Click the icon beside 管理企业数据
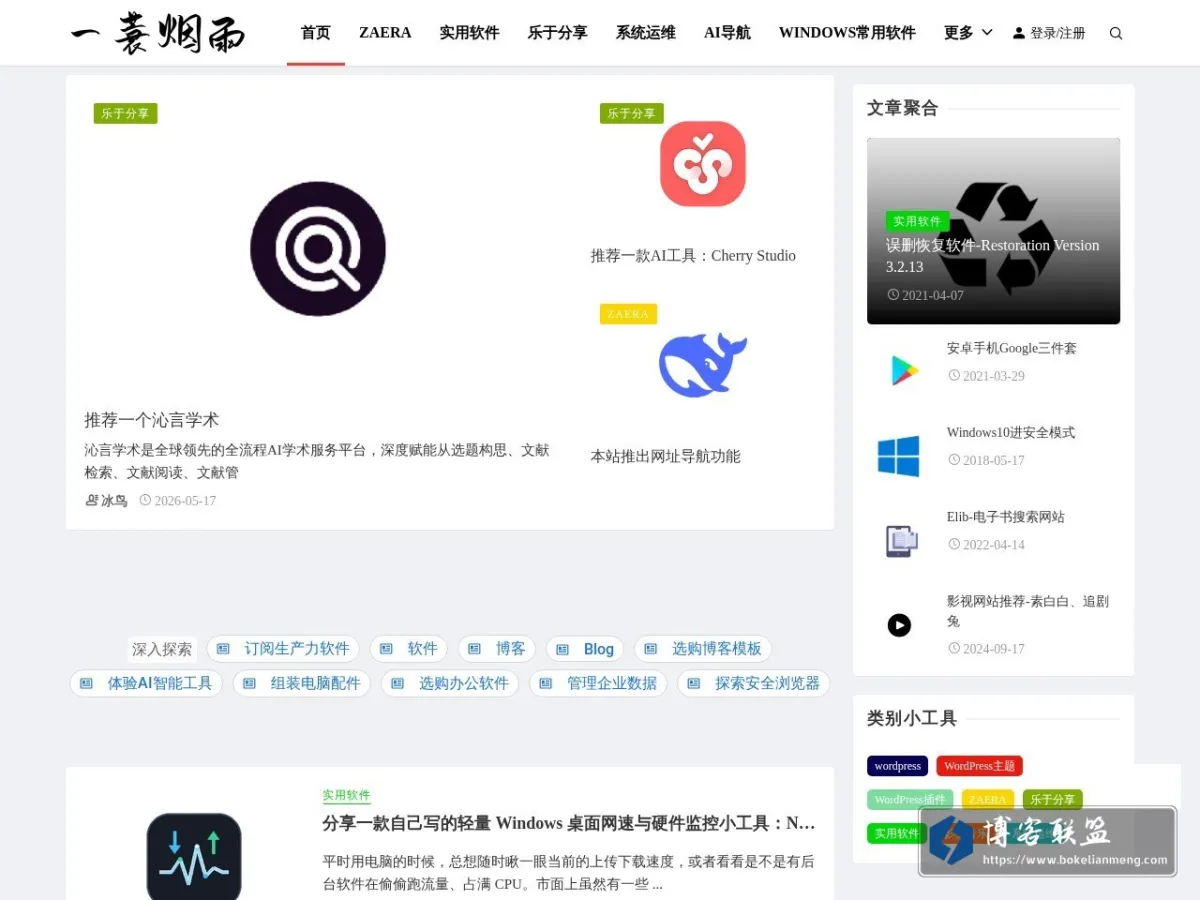Viewport: 1200px width, 900px height. pos(545,683)
